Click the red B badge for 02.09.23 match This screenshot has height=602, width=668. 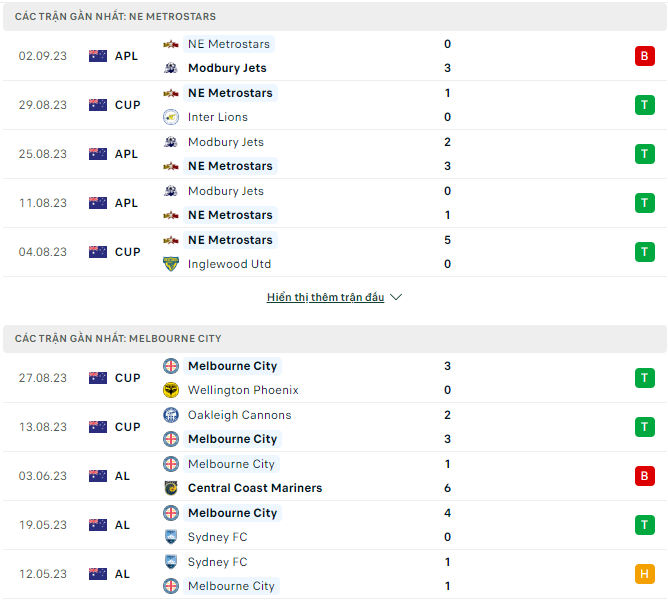[x=644, y=56]
